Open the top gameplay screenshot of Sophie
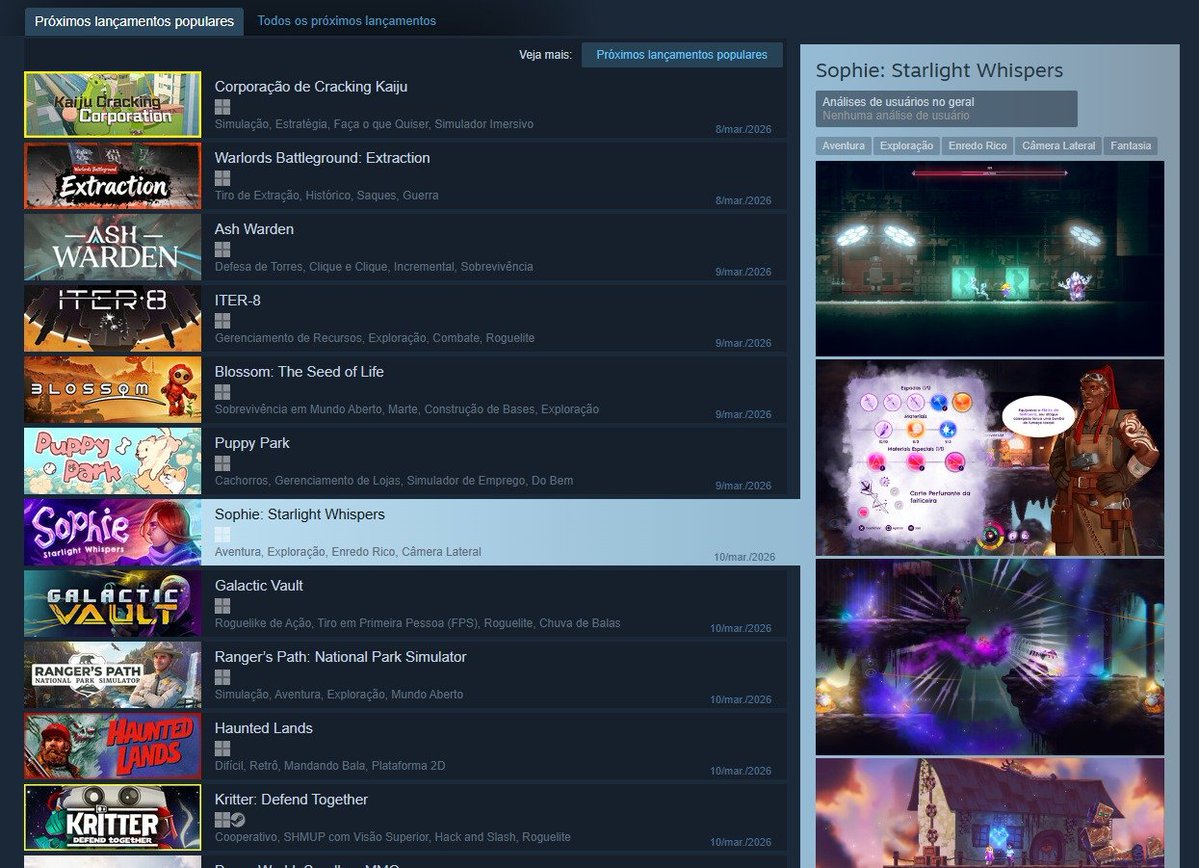This screenshot has height=868, width=1199. point(990,258)
